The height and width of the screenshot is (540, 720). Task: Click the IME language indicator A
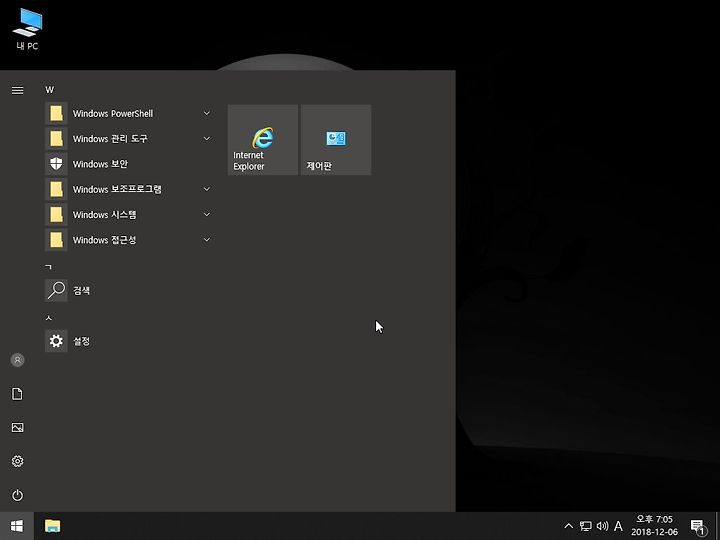(619, 526)
